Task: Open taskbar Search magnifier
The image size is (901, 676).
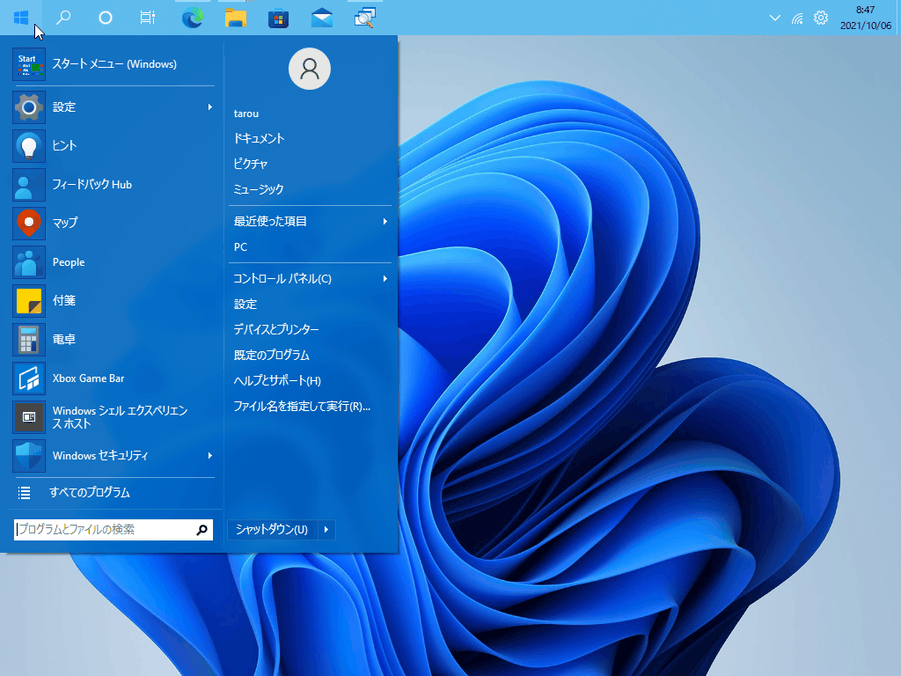Action: tap(64, 17)
